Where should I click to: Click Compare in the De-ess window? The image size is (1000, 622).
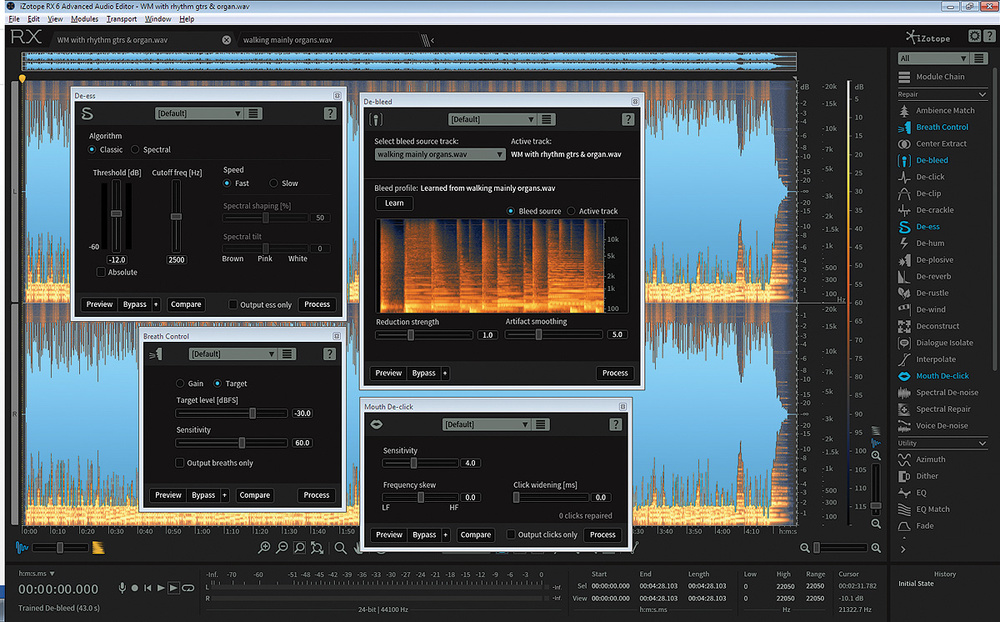click(x=186, y=304)
